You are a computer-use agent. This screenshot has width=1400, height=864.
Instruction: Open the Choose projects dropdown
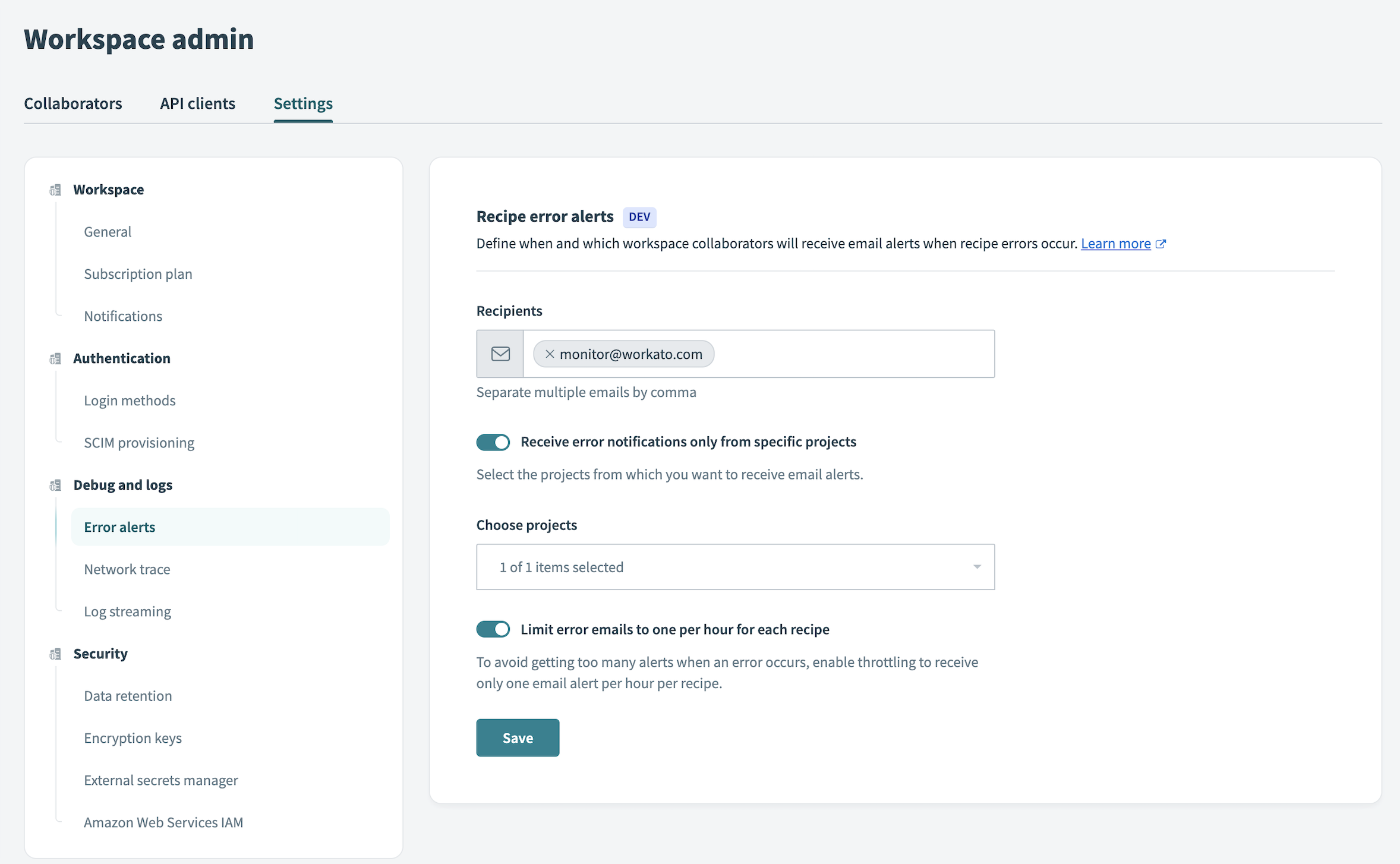coord(734,567)
